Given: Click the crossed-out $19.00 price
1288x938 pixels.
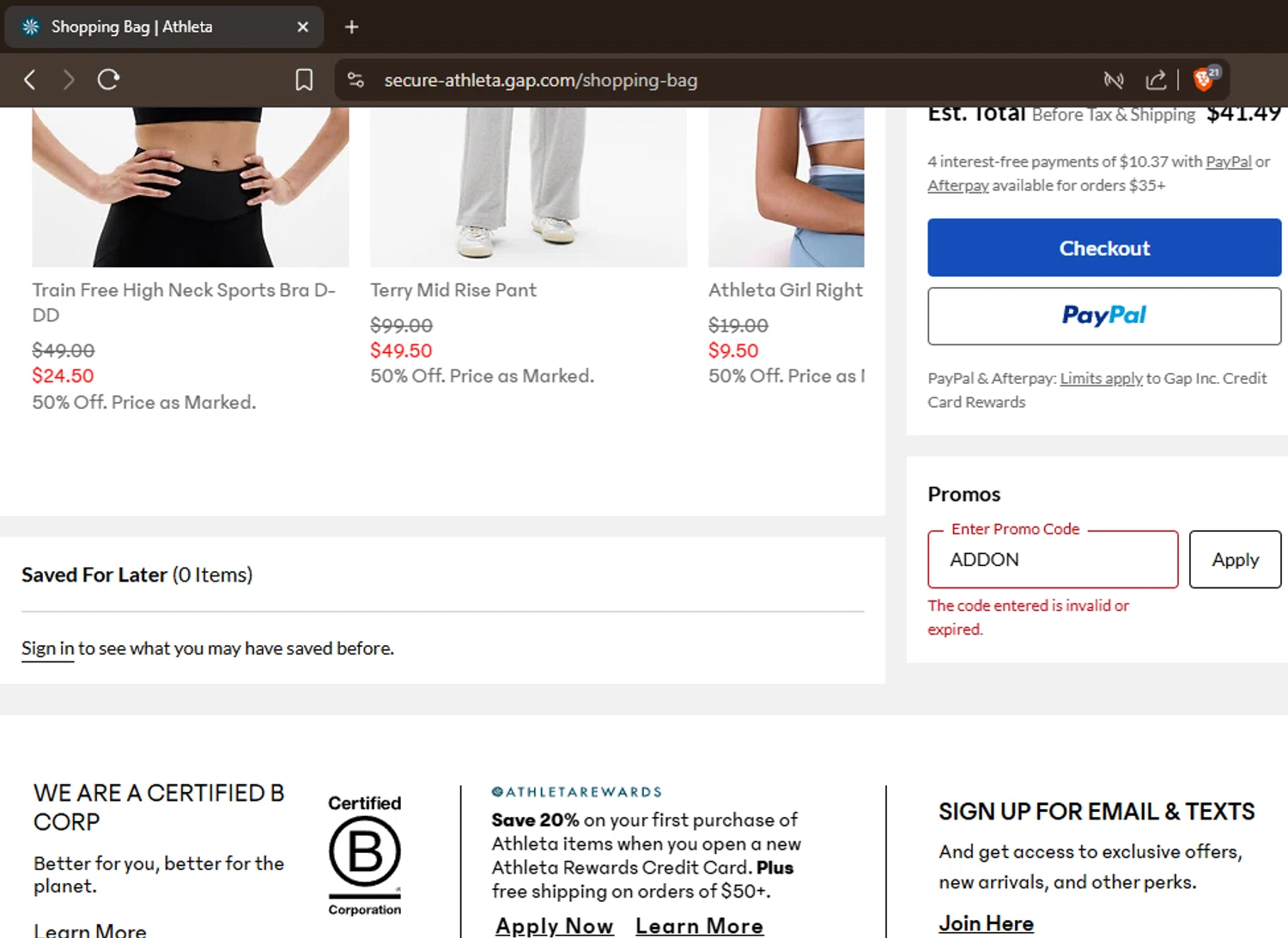Looking at the screenshot, I should pyautogui.click(x=738, y=326).
